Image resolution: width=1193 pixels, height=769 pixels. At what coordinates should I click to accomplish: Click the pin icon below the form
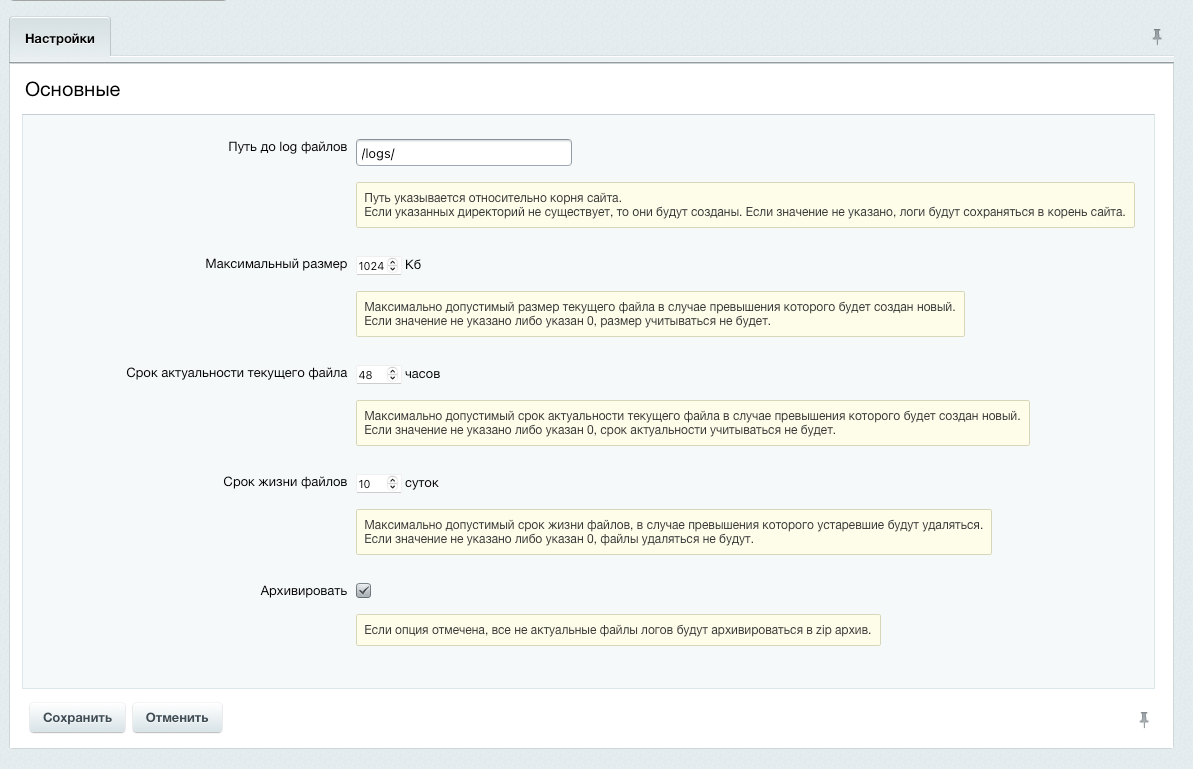pos(1143,718)
